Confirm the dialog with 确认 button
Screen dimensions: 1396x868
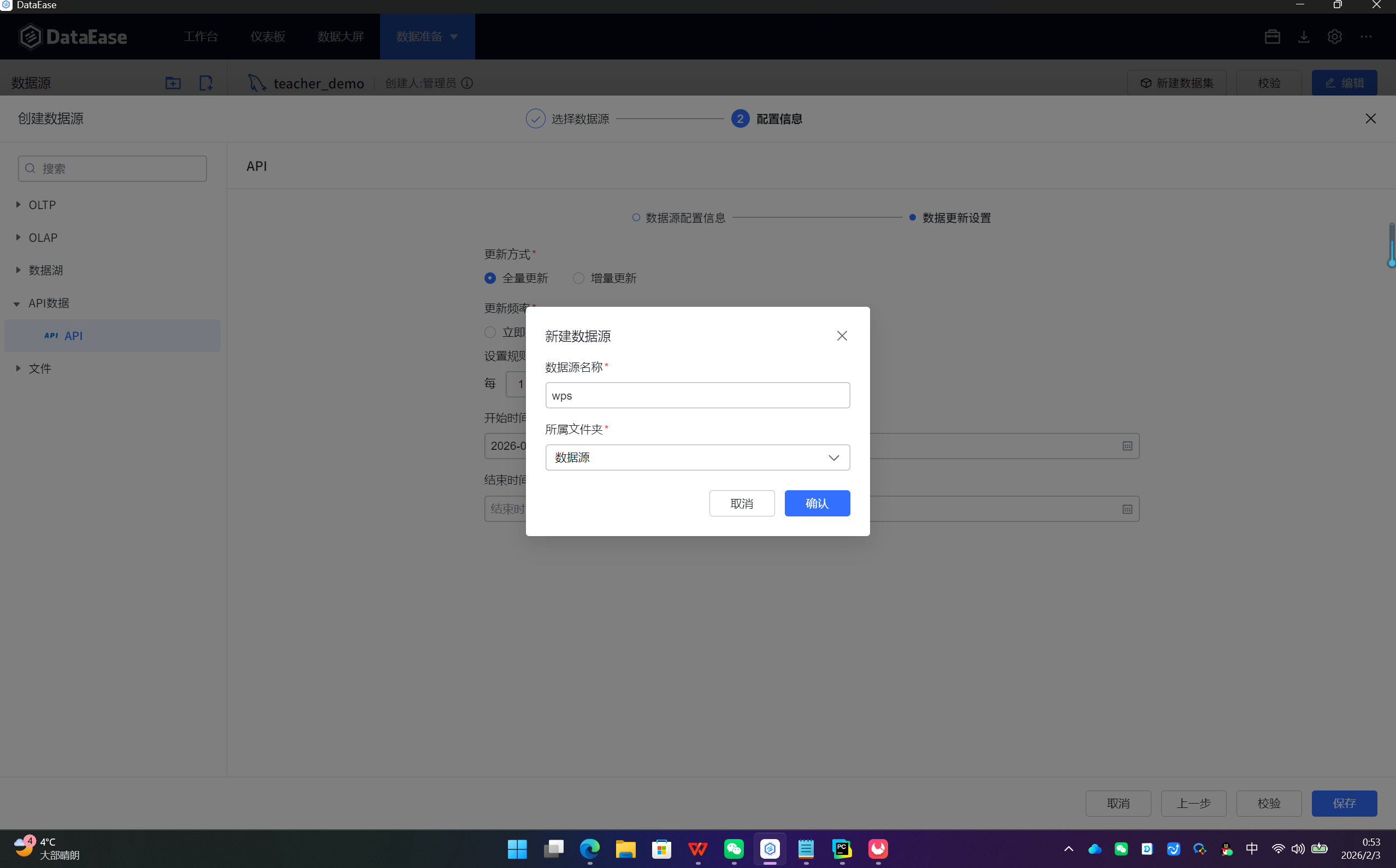point(817,503)
